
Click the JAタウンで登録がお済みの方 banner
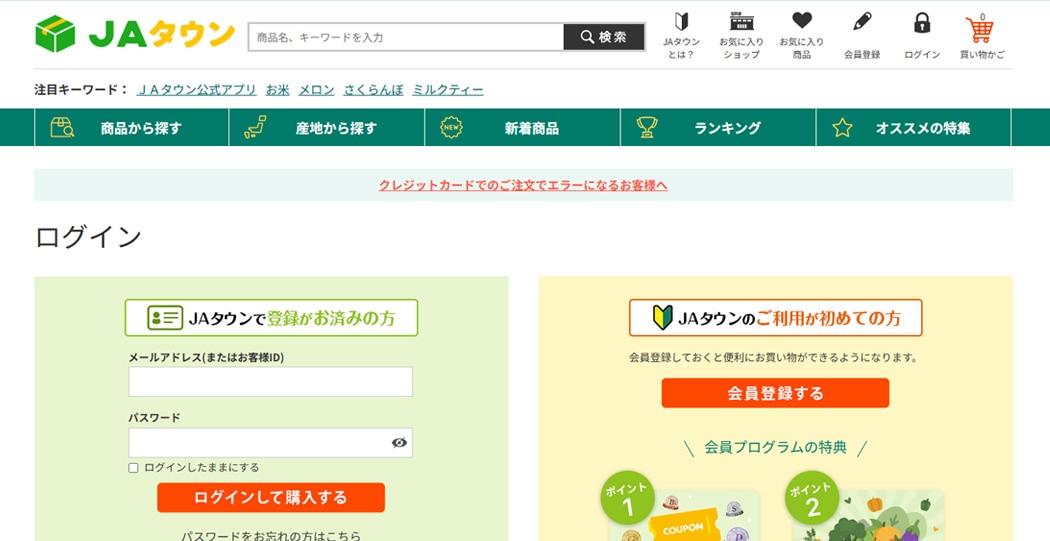[x=271, y=317]
